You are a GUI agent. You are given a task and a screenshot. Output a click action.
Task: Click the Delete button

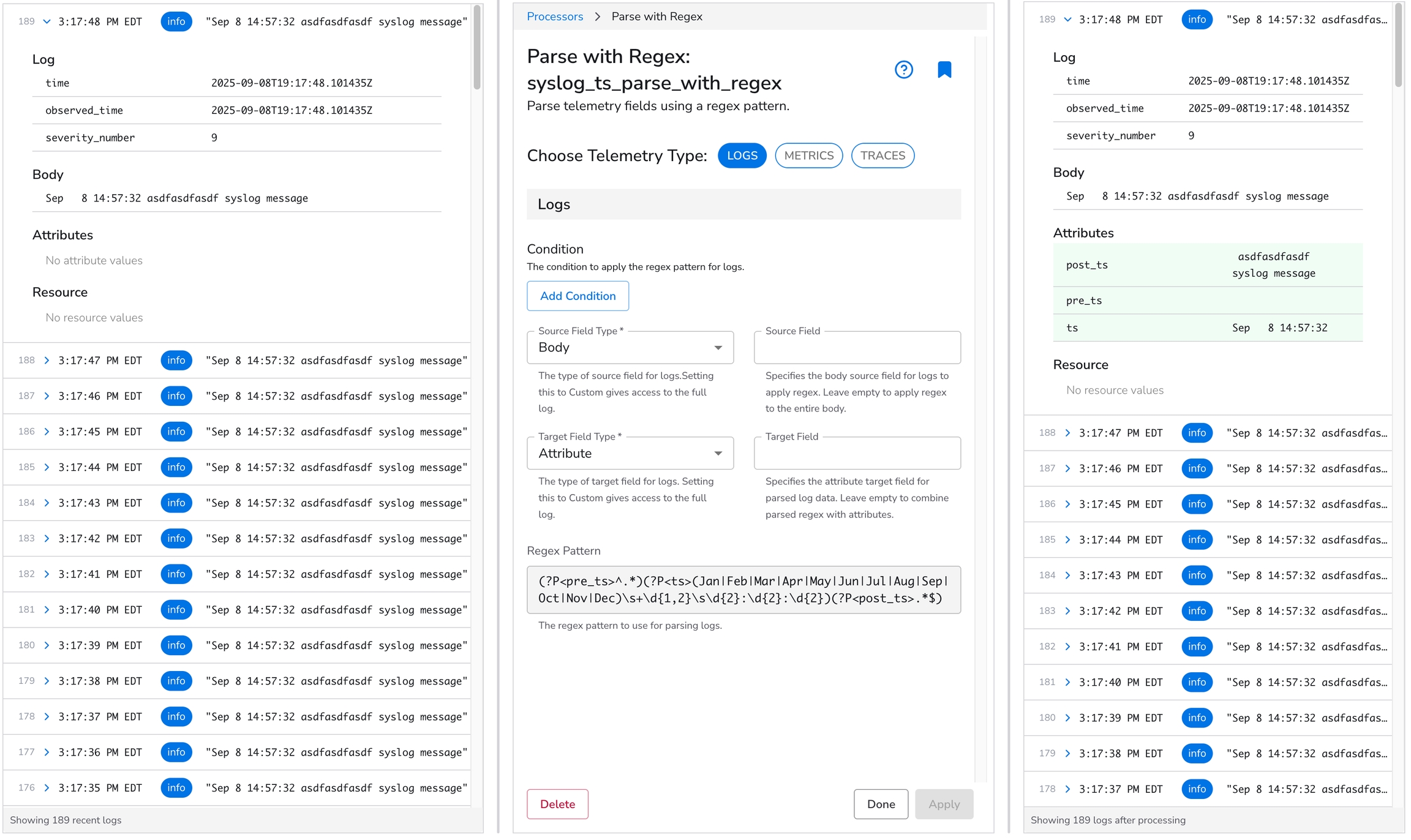[x=557, y=804]
